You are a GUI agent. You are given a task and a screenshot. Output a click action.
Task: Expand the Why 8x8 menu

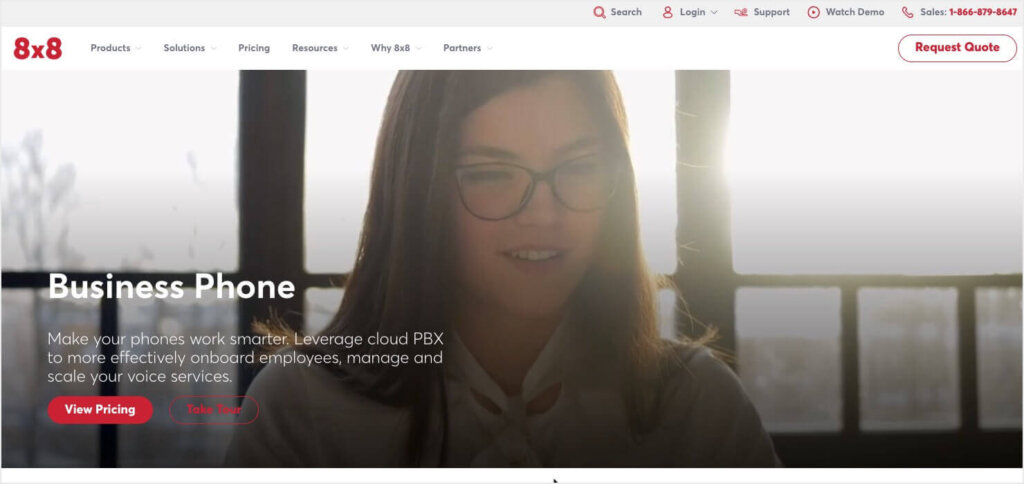[x=396, y=48]
